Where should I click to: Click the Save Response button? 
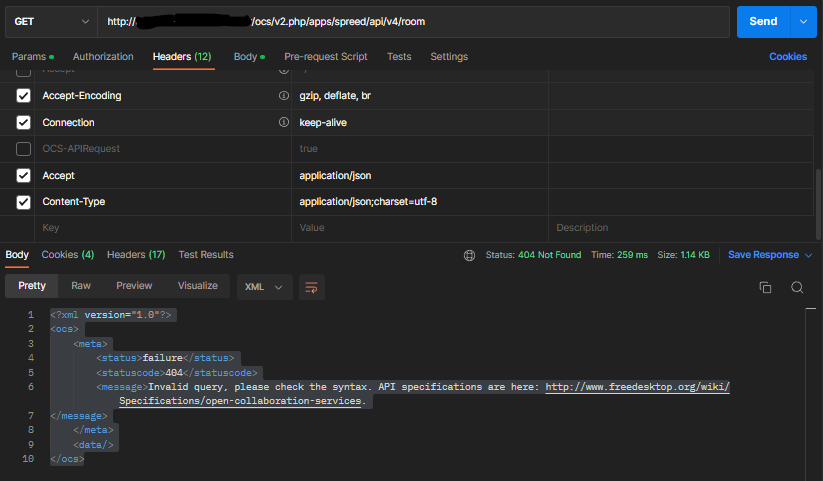(763, 255)
